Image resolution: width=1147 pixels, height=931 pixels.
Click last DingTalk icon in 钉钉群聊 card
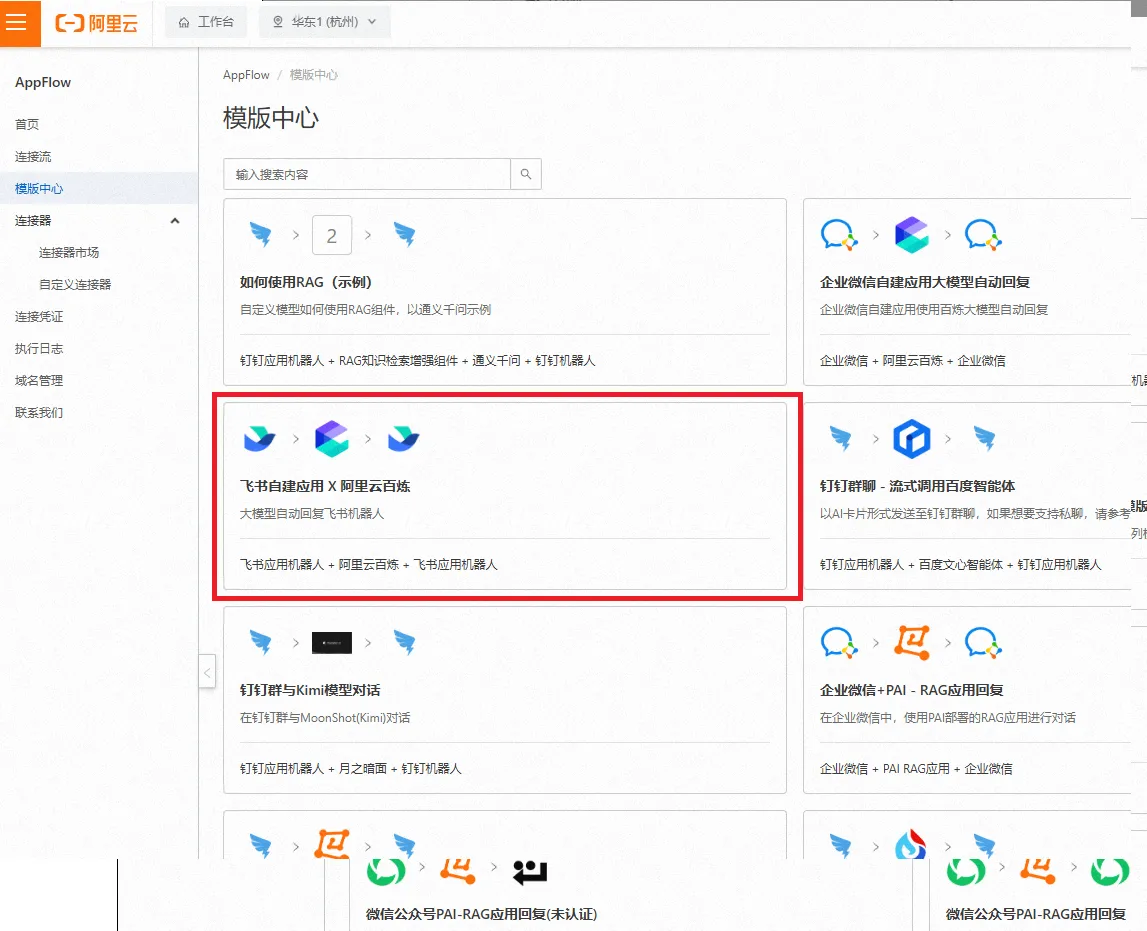click(x=985, y=439)
